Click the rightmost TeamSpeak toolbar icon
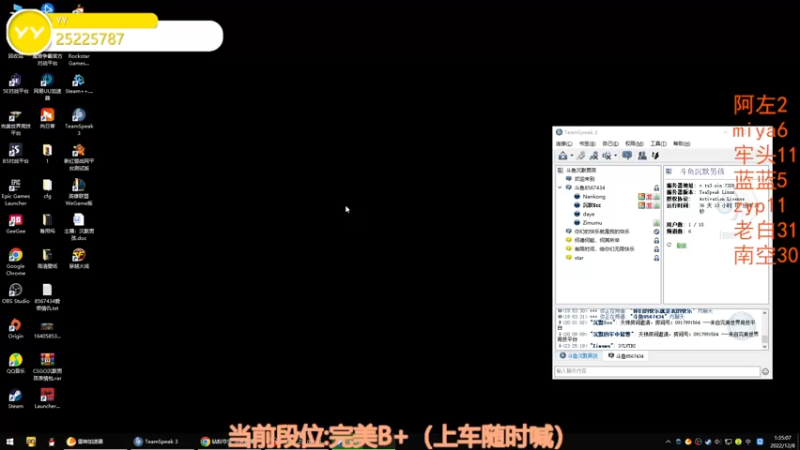Screen dimensions: 800x450 tap(655, 156)
